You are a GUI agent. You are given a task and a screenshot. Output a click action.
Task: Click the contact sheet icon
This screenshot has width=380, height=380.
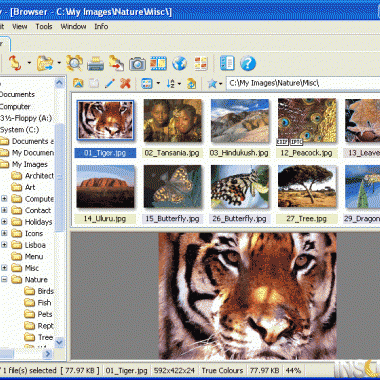pos(201,63)
